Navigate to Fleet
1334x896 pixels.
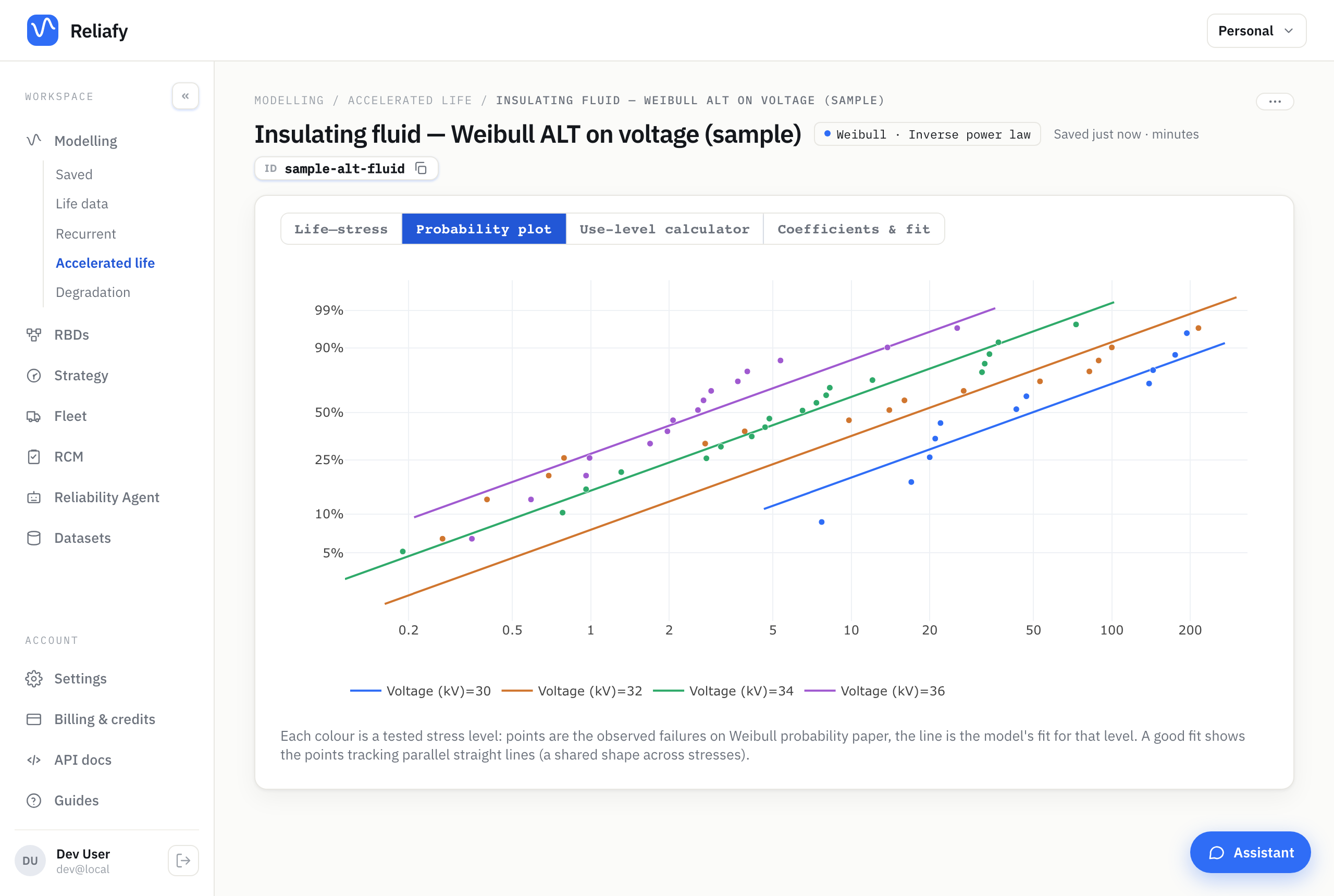point(70,416)
